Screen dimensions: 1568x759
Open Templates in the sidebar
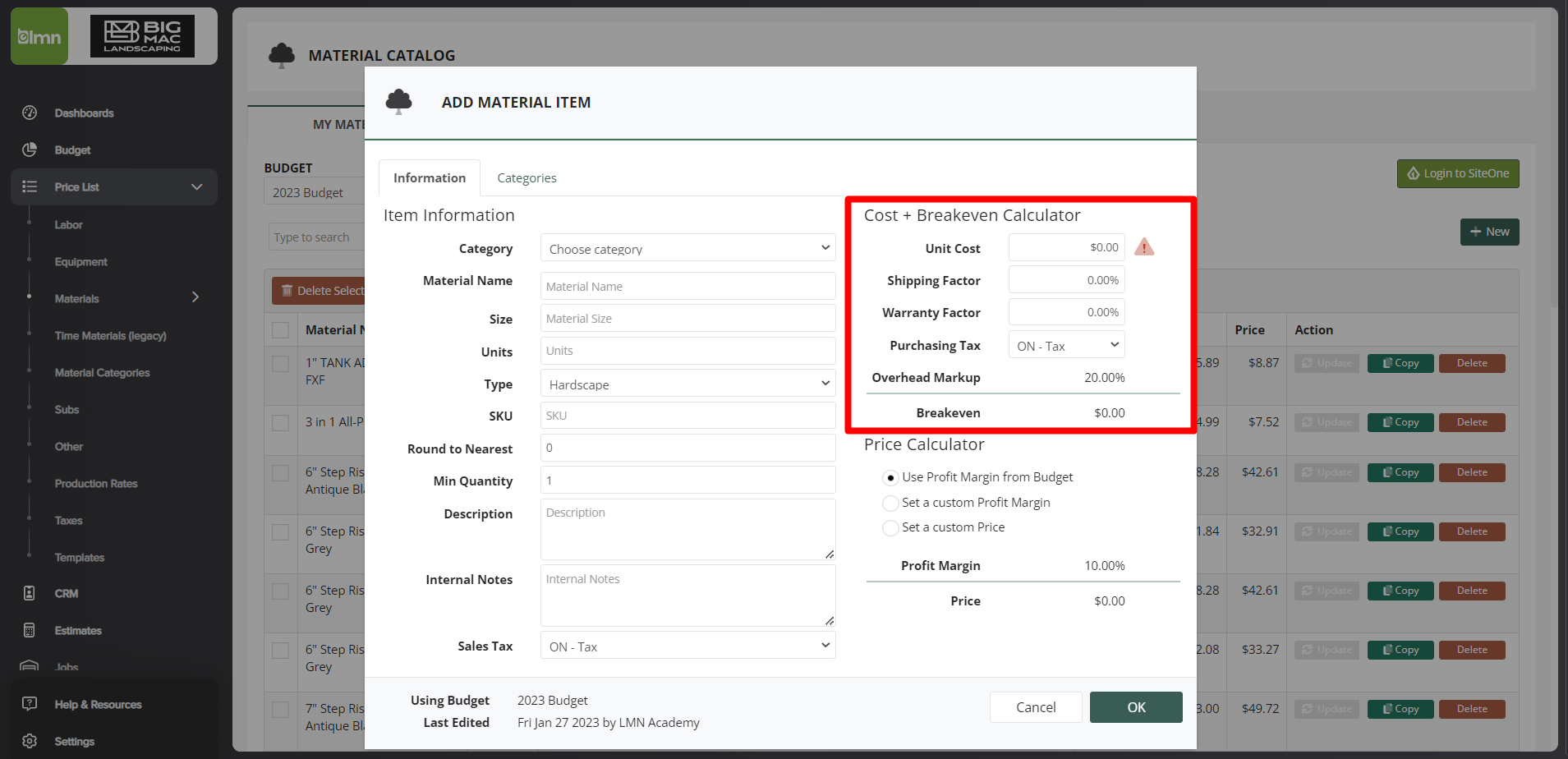[79, 557]
